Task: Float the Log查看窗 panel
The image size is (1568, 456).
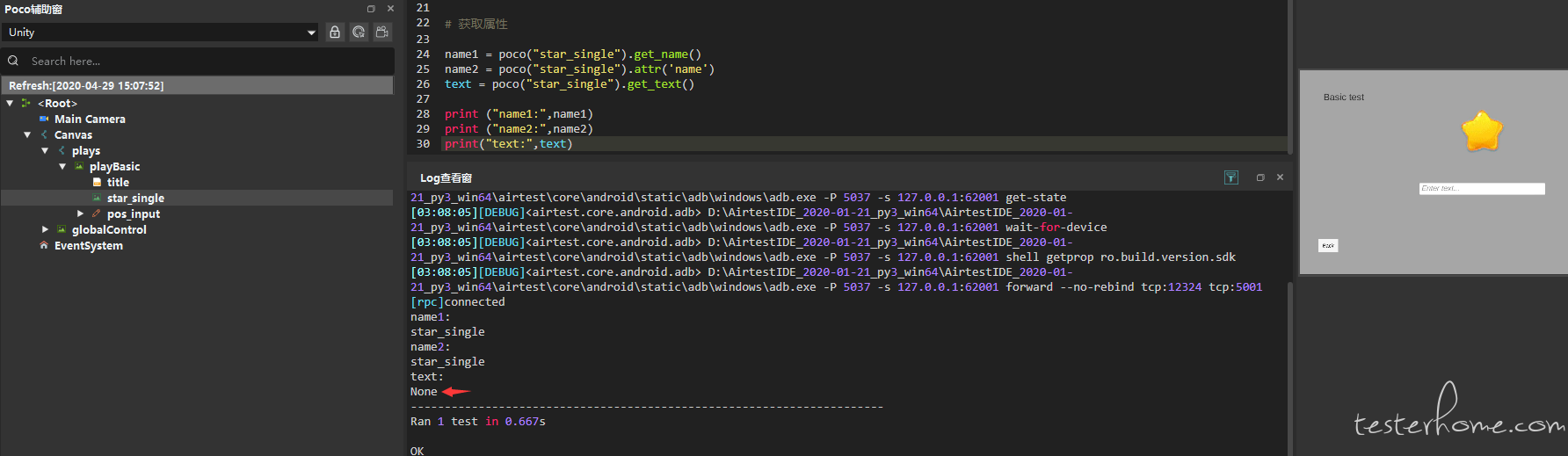Action: 1260,177
